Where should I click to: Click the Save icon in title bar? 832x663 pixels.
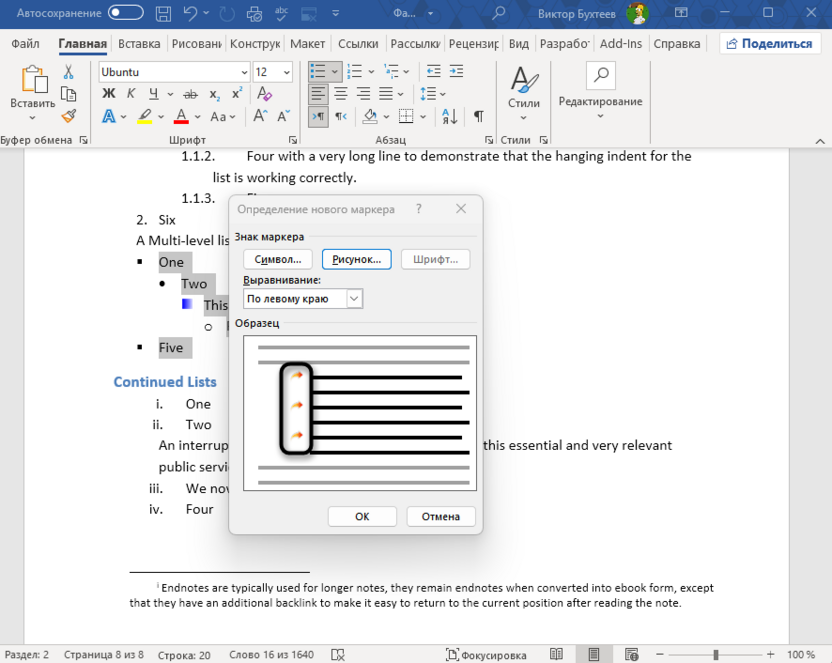[163, 14]
